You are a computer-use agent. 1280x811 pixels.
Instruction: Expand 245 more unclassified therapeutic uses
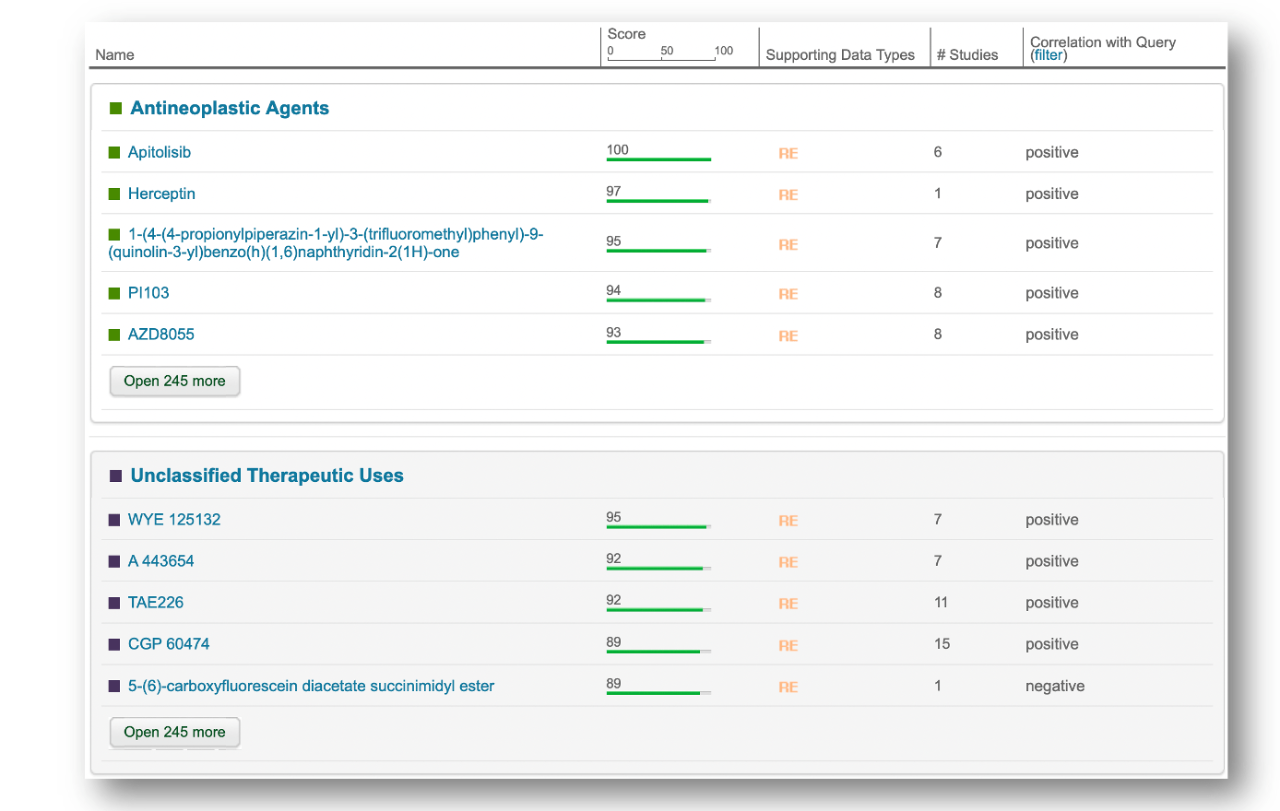click(174, 732)
